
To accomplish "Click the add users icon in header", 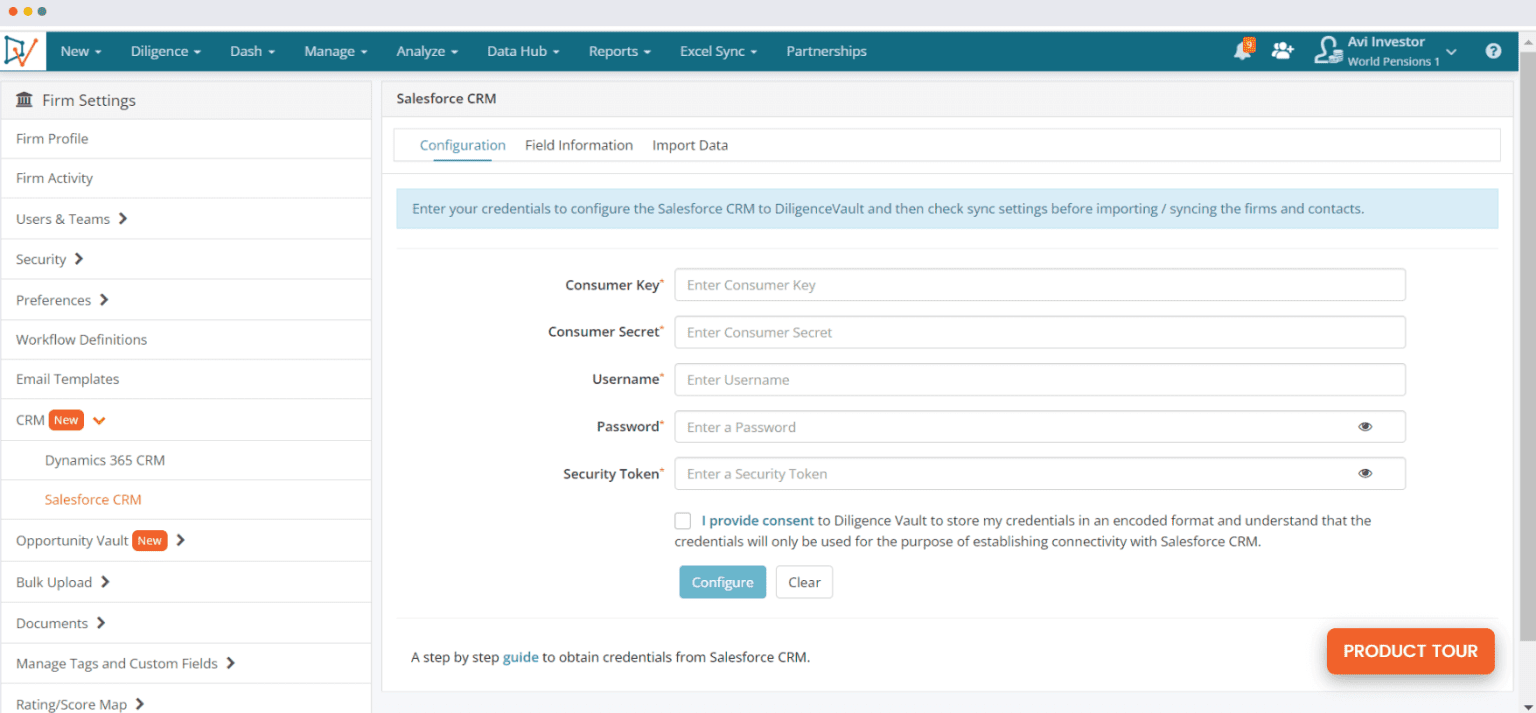I will pyautogui.click(x=1282, y=51).
